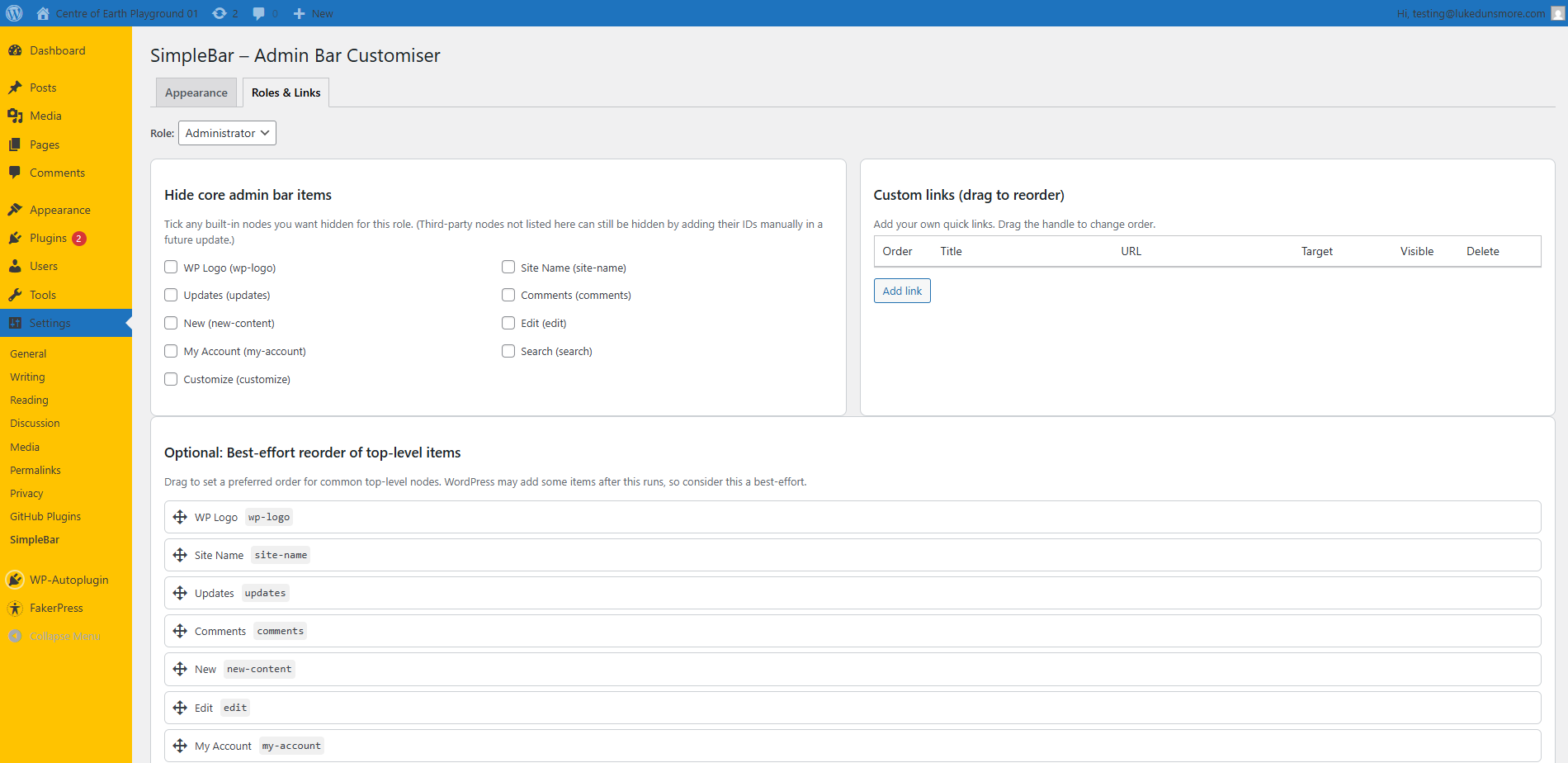Select the Media sidebar icon
Screen dimensions: 1568x763
tap(16, 116)
